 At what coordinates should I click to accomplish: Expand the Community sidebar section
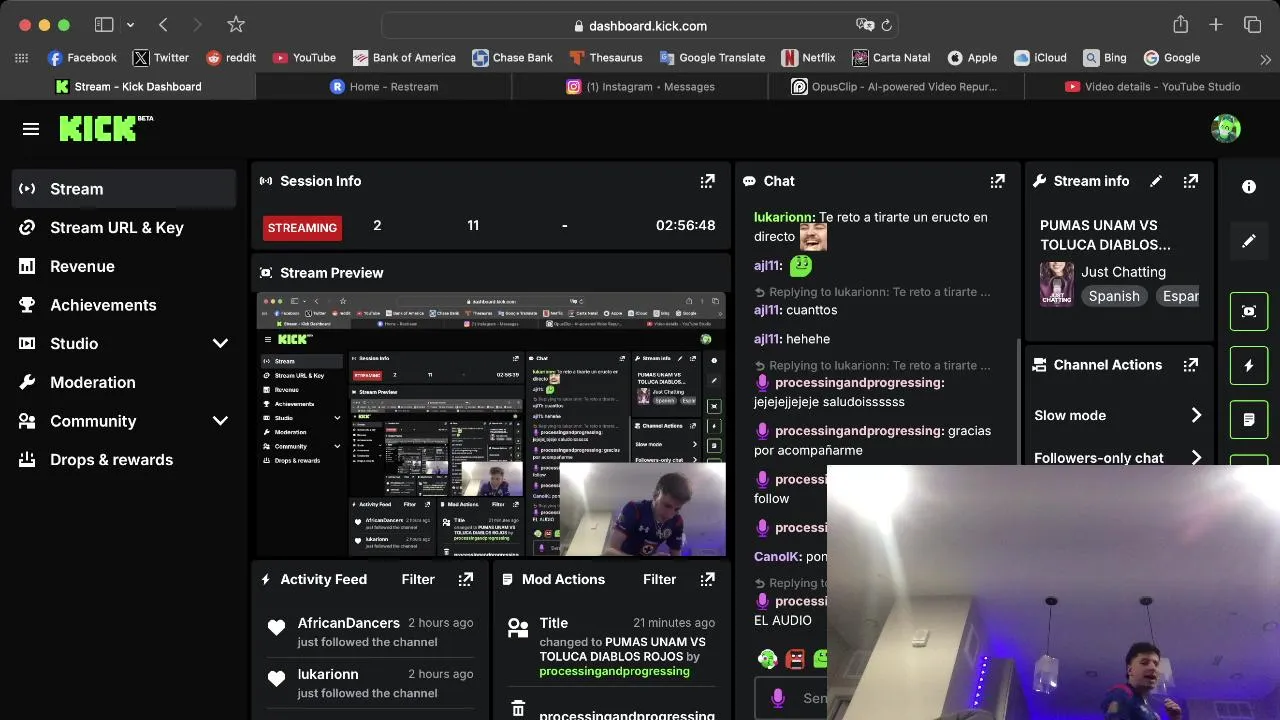click(x=220, y=421)
